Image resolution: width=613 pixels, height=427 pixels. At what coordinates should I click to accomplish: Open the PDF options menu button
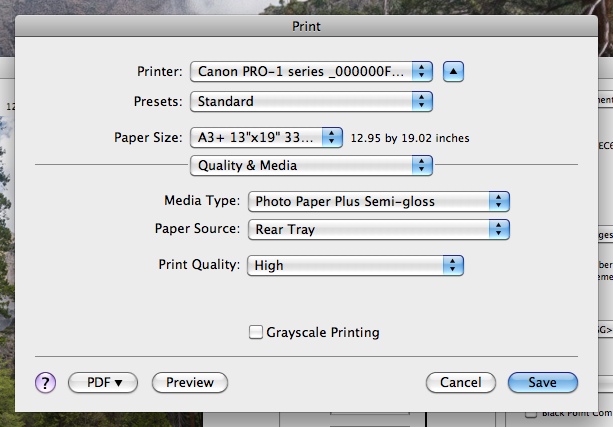click(102, 382)
